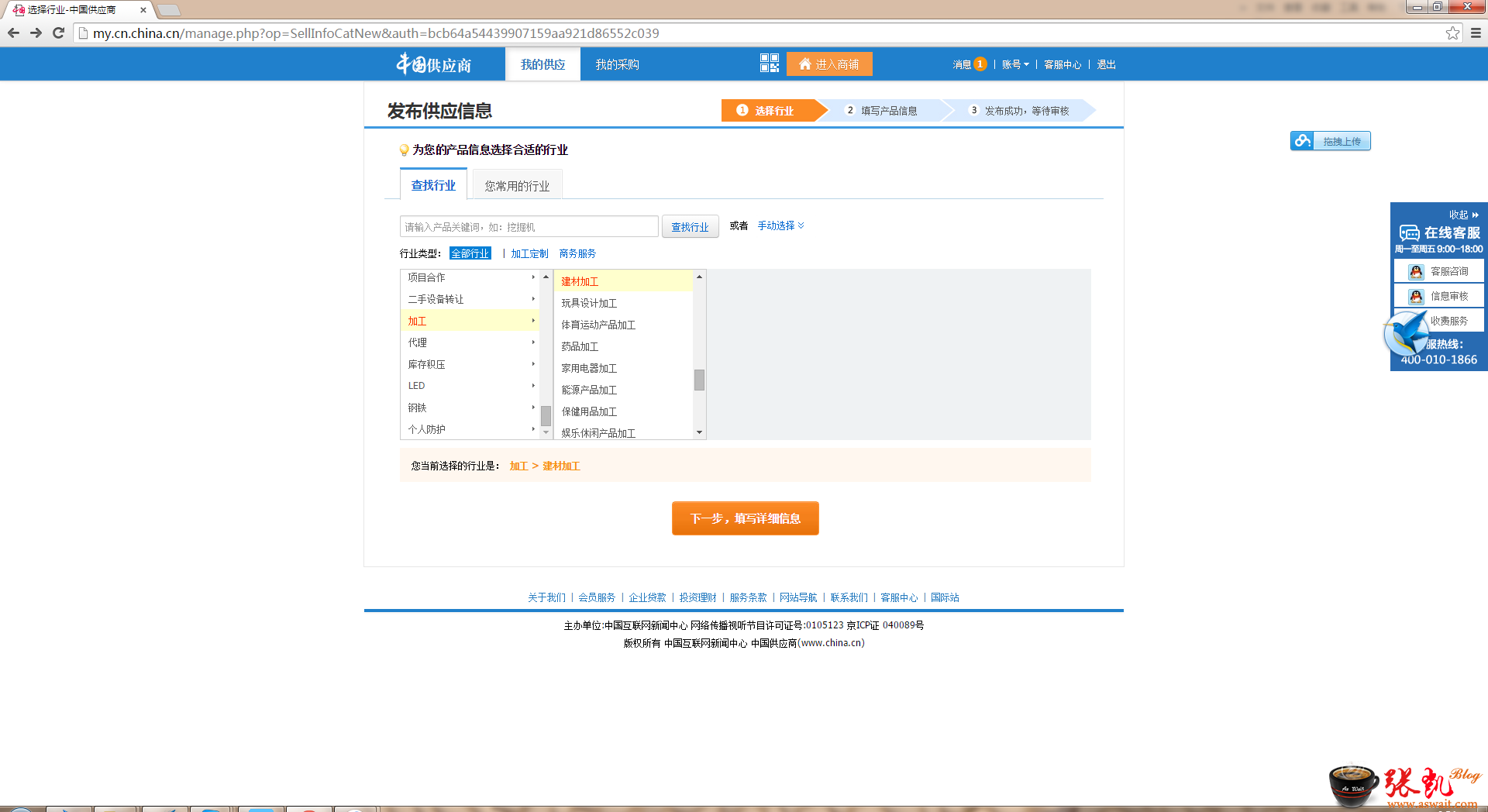Viewport: 1488px width, 812px height.
Task: Click the QR code icon in header
Action: click(x=769, y=64)
